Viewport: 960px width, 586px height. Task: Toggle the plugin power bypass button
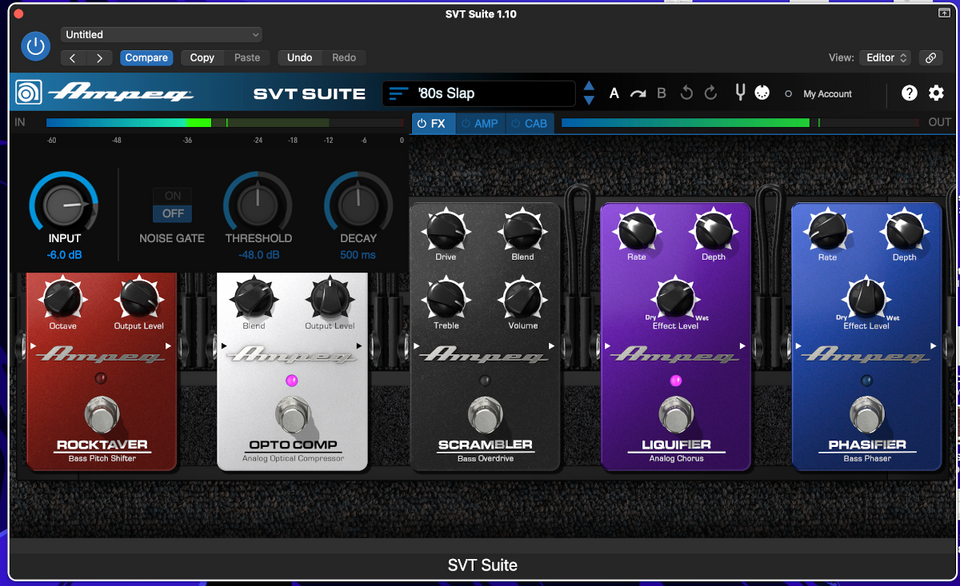point(36,46)
